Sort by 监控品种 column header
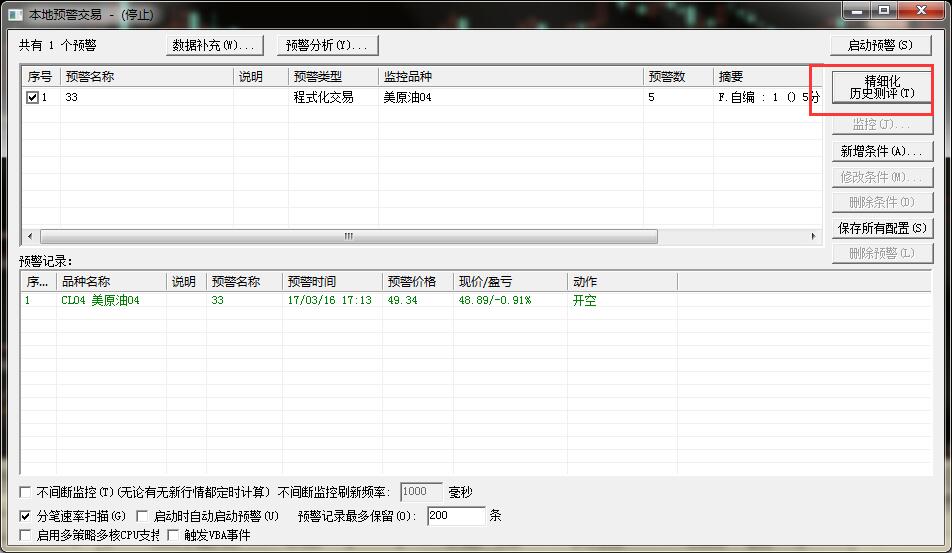This screenshot has width=952, height=553. click(x=510, y=77)
